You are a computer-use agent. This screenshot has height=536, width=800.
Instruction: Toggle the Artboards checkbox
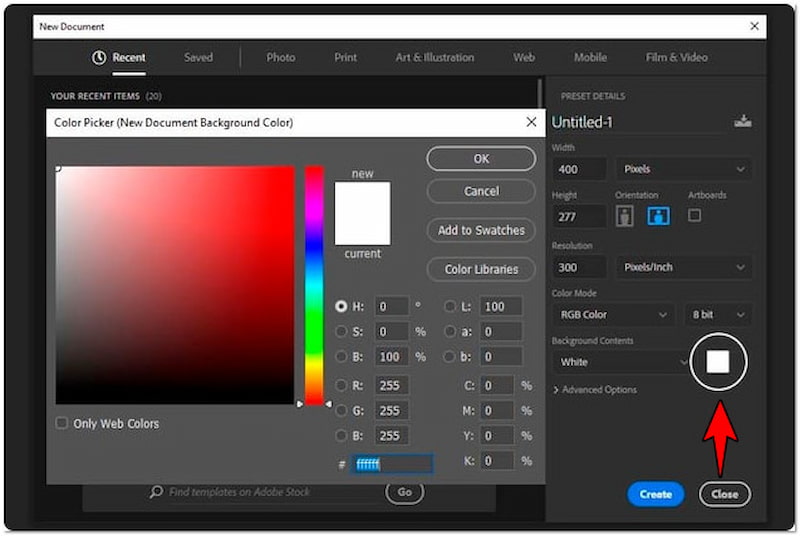pyautogui.click(x=695, y=215)
